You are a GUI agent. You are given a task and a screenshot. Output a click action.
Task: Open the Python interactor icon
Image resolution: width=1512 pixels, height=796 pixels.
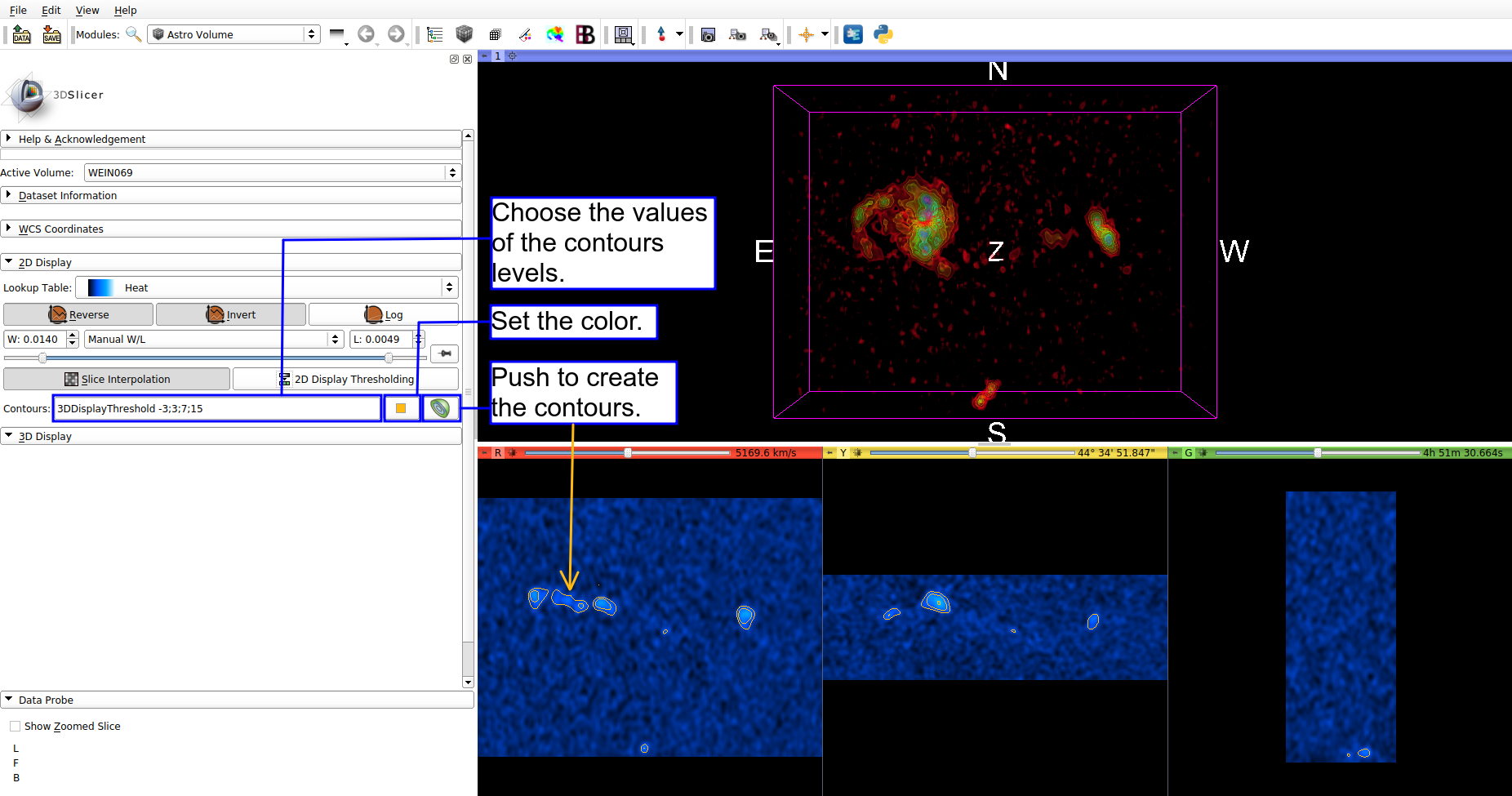point(883,34)
